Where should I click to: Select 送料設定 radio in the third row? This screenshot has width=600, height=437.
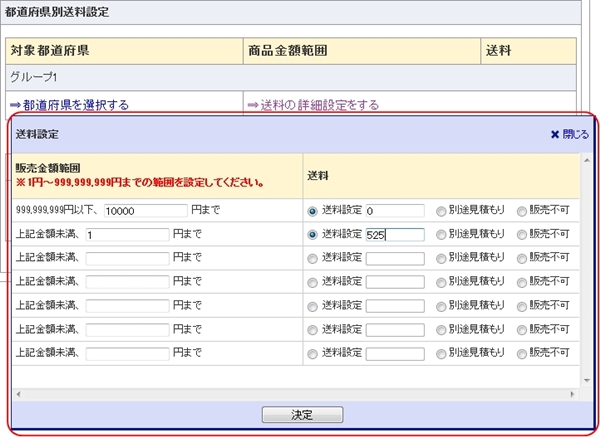point(313,259)
